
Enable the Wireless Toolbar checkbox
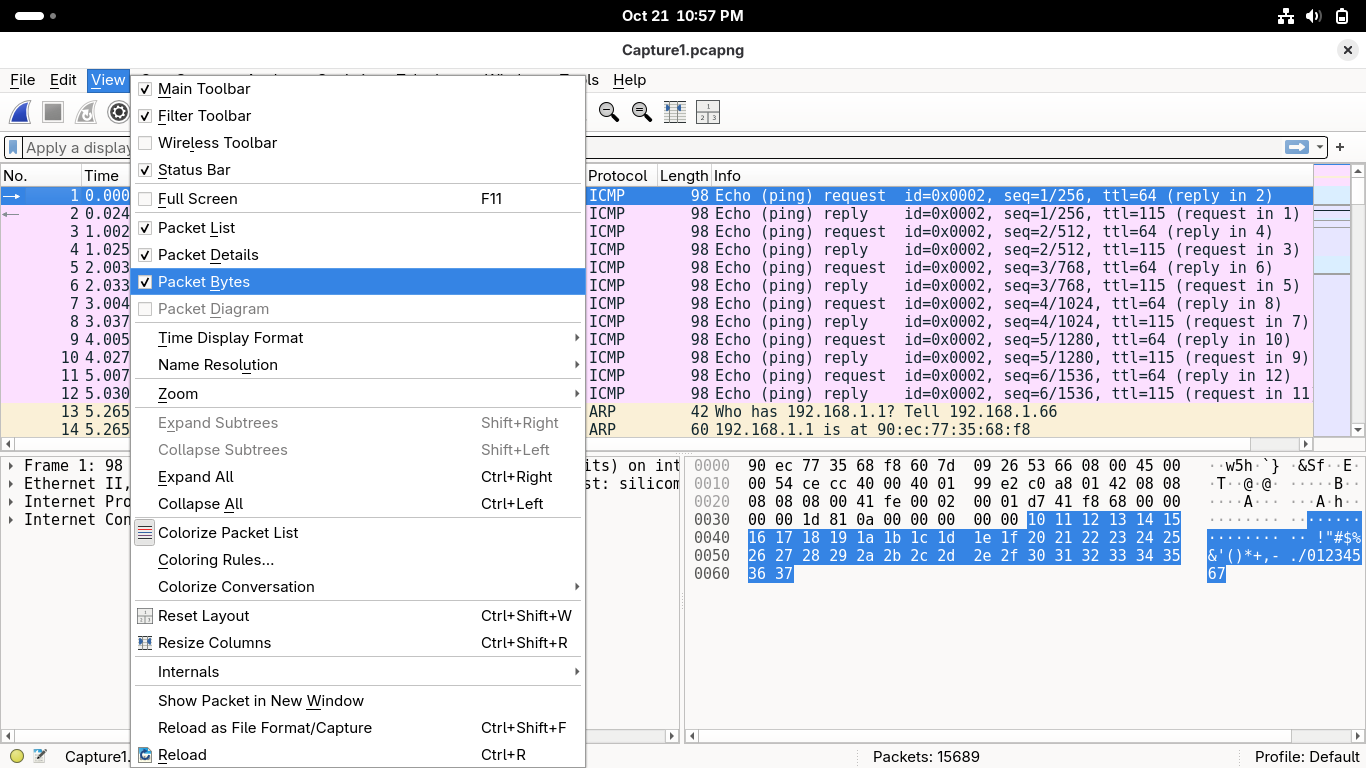[217, 143]
